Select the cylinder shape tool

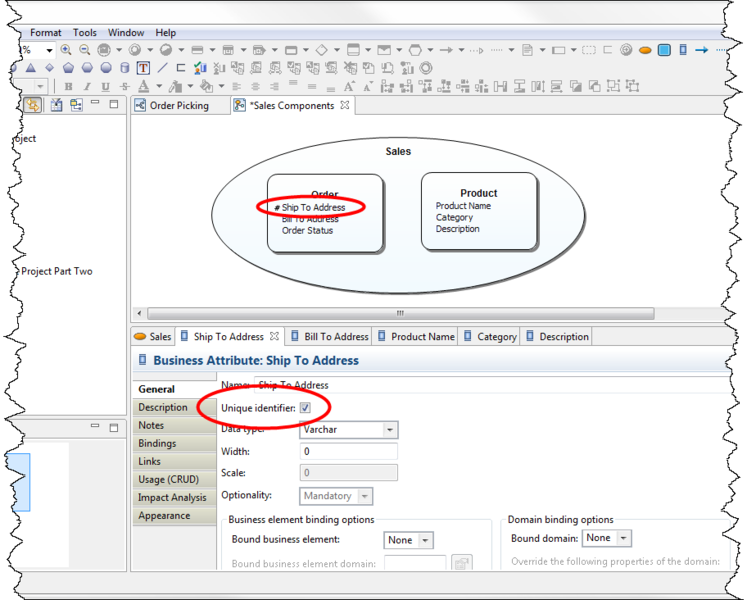pyautogui.click(x=124, y=68)
